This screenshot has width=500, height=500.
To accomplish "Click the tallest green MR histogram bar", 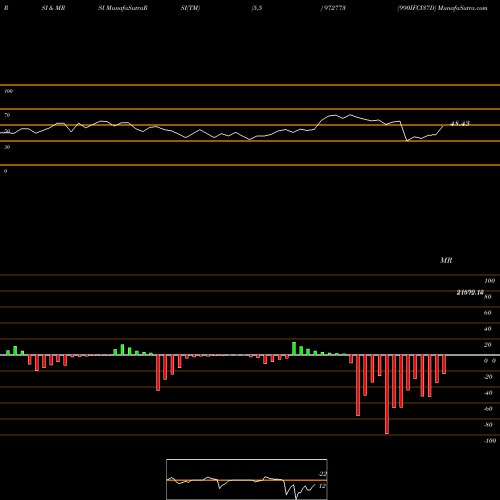I will click(294, 349).
